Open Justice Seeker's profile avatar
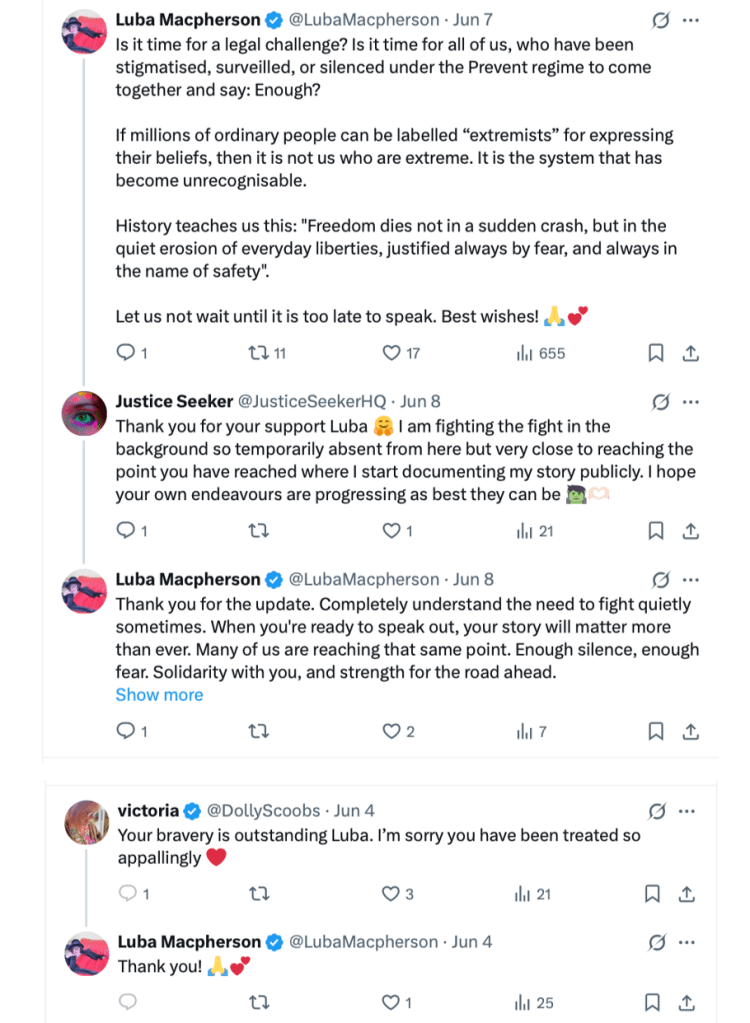This screenshot has height=1023, width=750. pyautogui.click(x=84, y=413)
